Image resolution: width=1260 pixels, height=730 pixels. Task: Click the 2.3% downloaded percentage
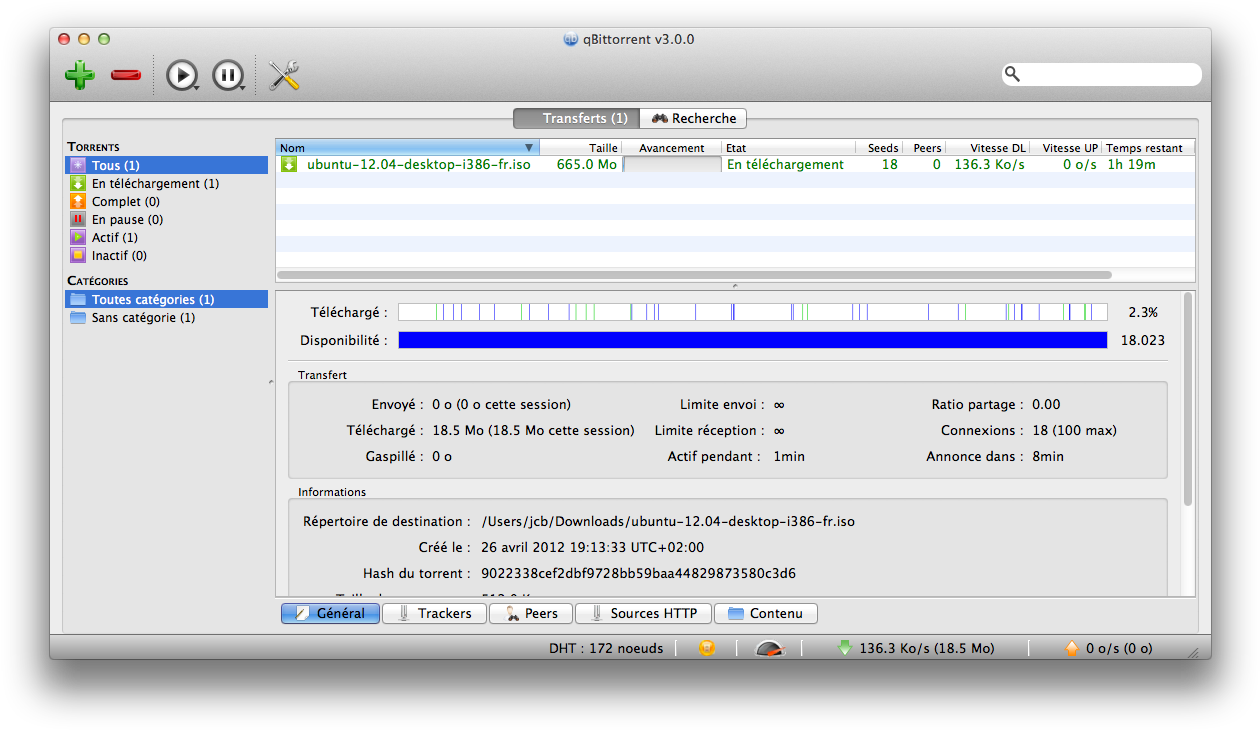click(x=1142, y=312)
